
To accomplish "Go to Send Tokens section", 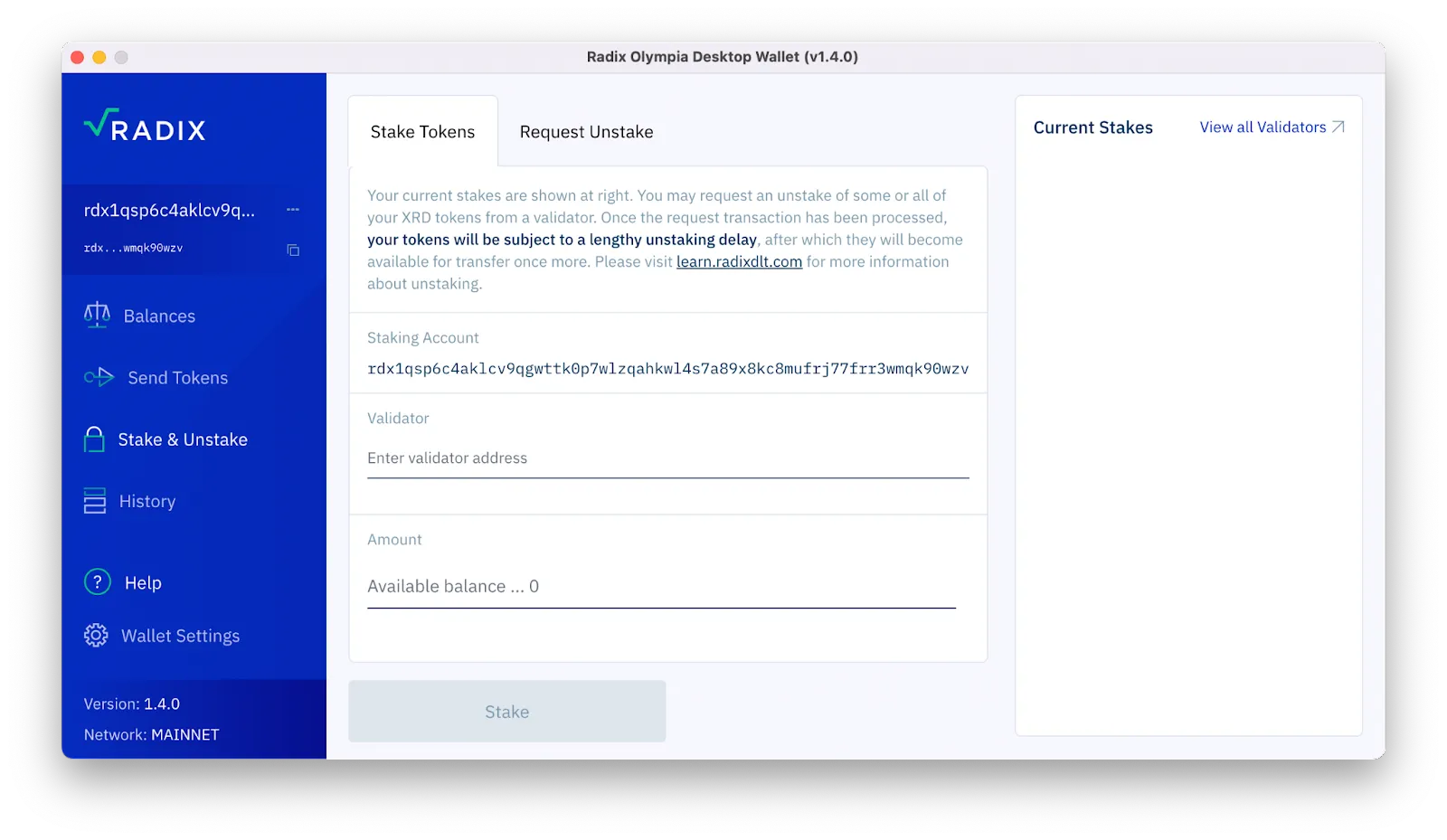I will [x=178, y=378].
